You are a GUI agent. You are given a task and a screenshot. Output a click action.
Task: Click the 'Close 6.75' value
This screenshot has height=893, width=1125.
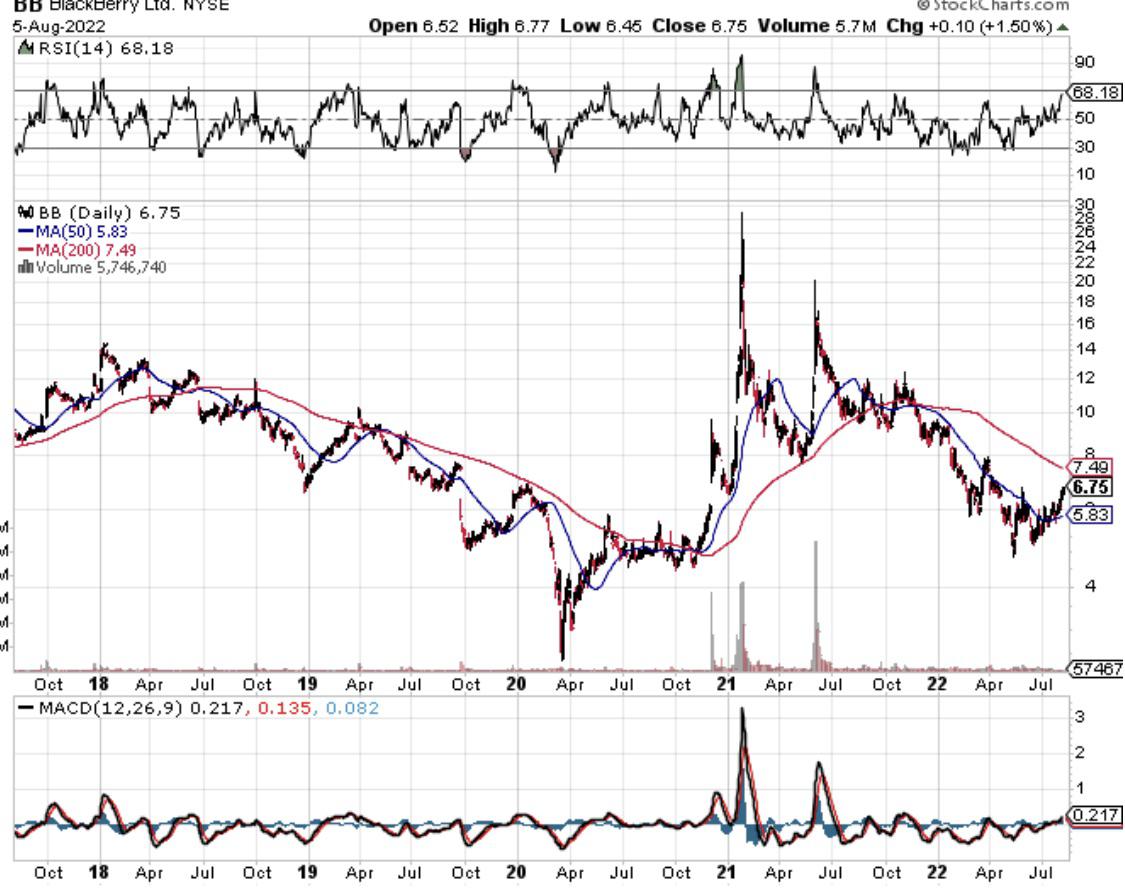[699, 26]
